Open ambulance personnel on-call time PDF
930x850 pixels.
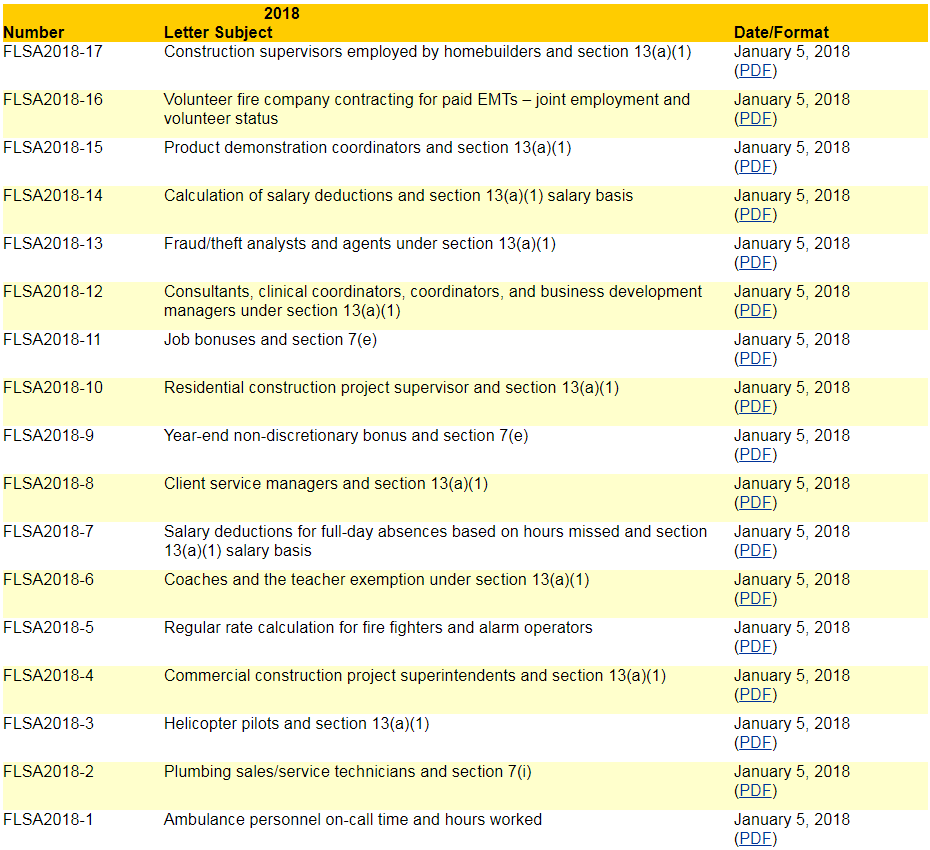(755, 839)
